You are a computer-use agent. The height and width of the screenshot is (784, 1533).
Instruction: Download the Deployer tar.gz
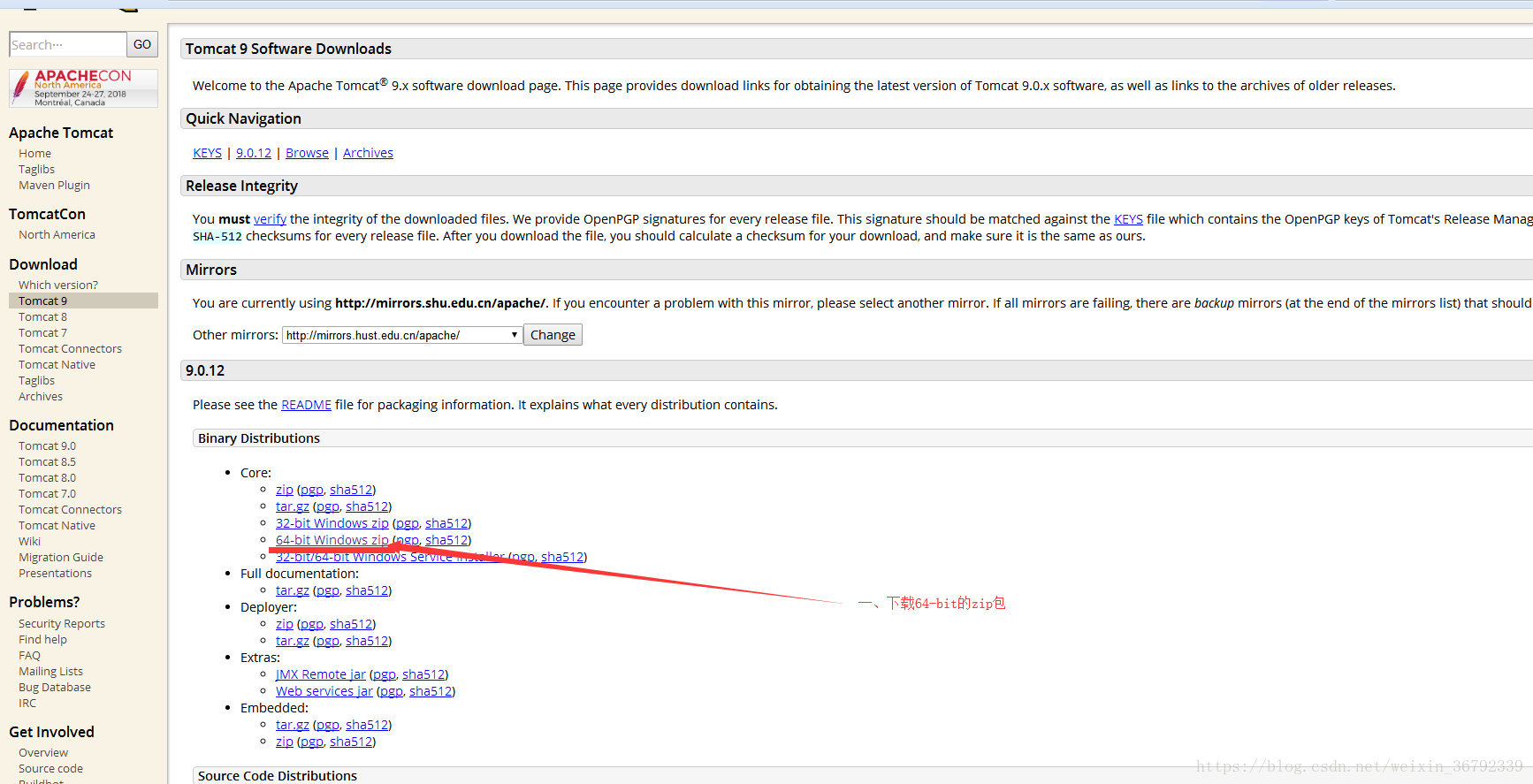click(x=292, y=641)
